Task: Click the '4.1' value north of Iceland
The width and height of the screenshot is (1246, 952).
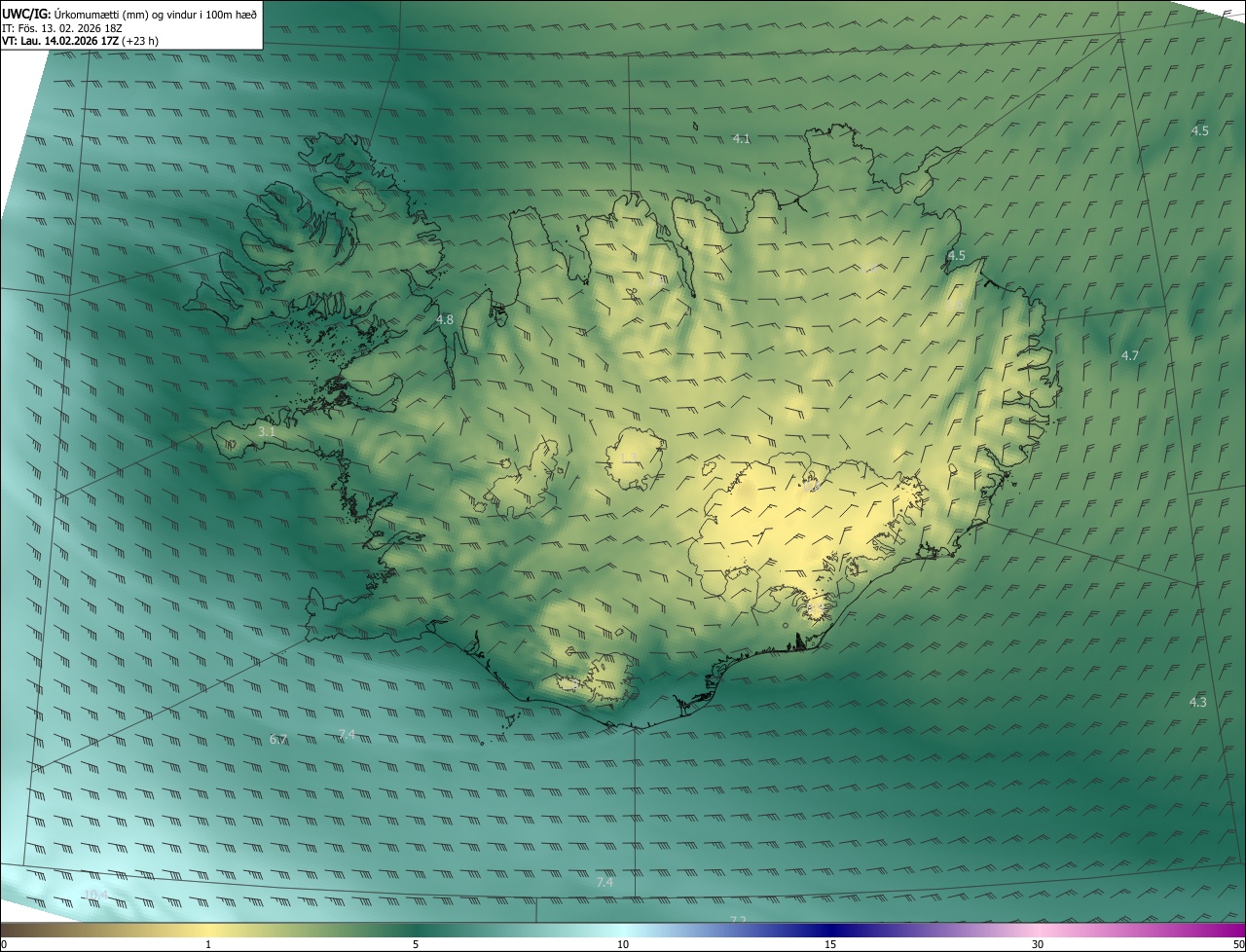Action: [x=741, y=139]
